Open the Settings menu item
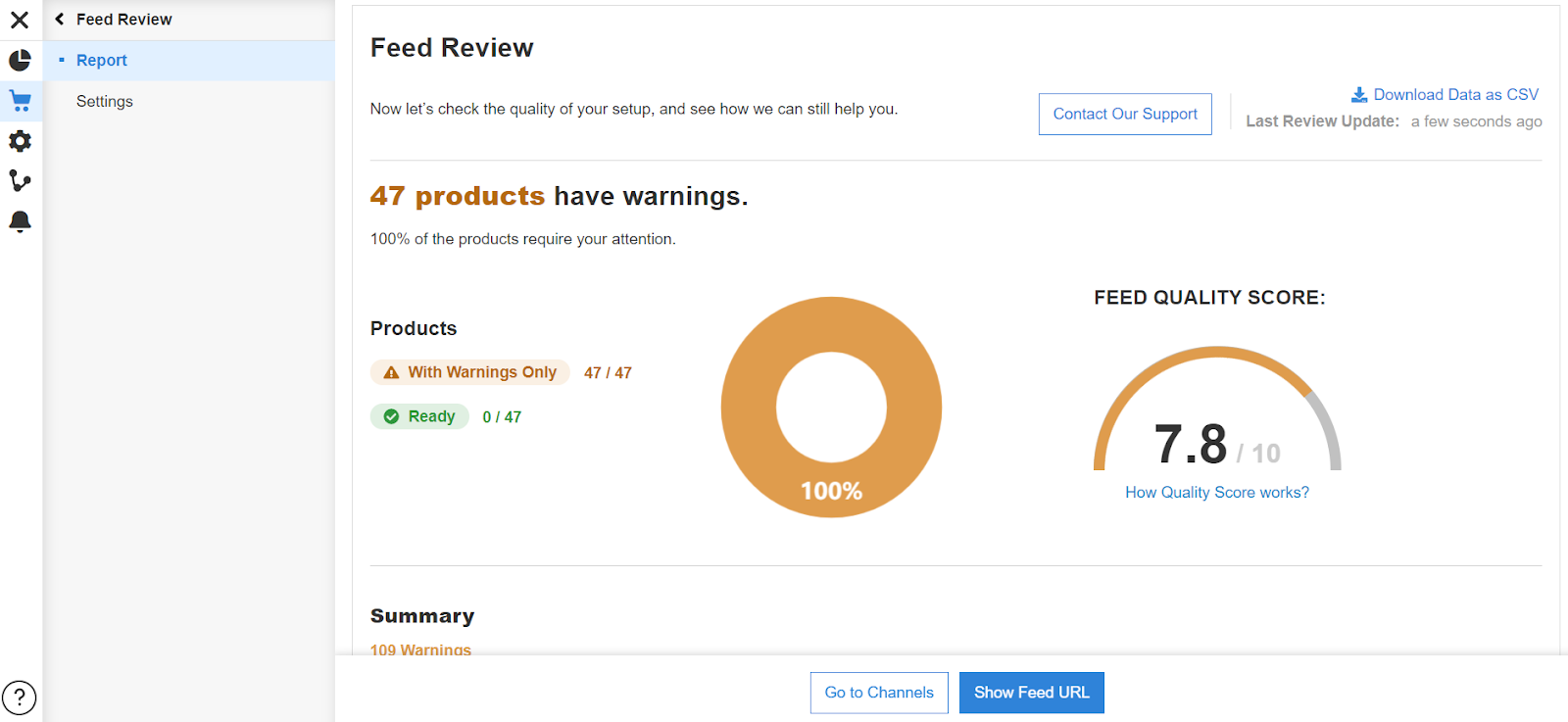1568x722 pixels. pos(105,102)
